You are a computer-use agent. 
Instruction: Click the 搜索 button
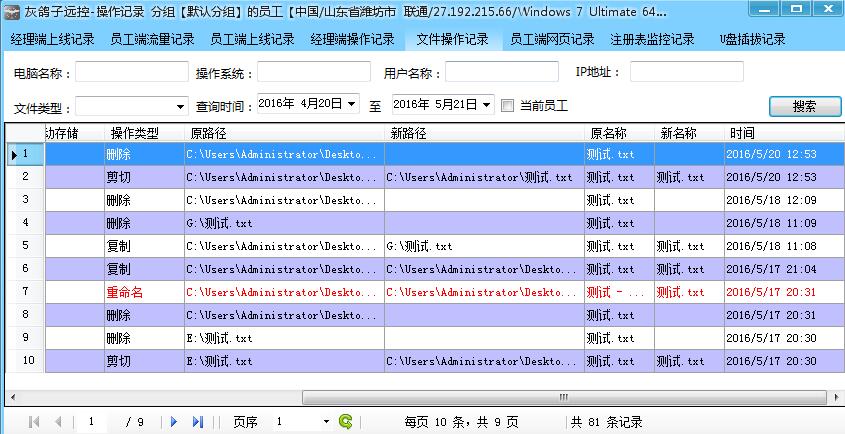coord(803,106)
